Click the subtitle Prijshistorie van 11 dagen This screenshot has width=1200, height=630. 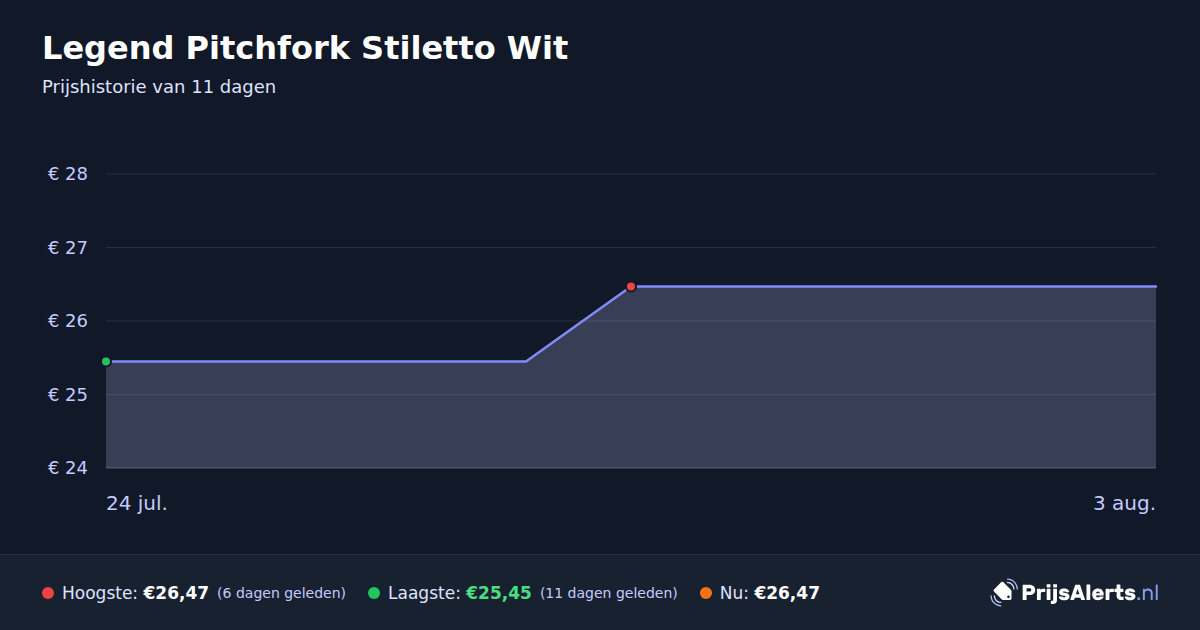(x=159, y=87)
